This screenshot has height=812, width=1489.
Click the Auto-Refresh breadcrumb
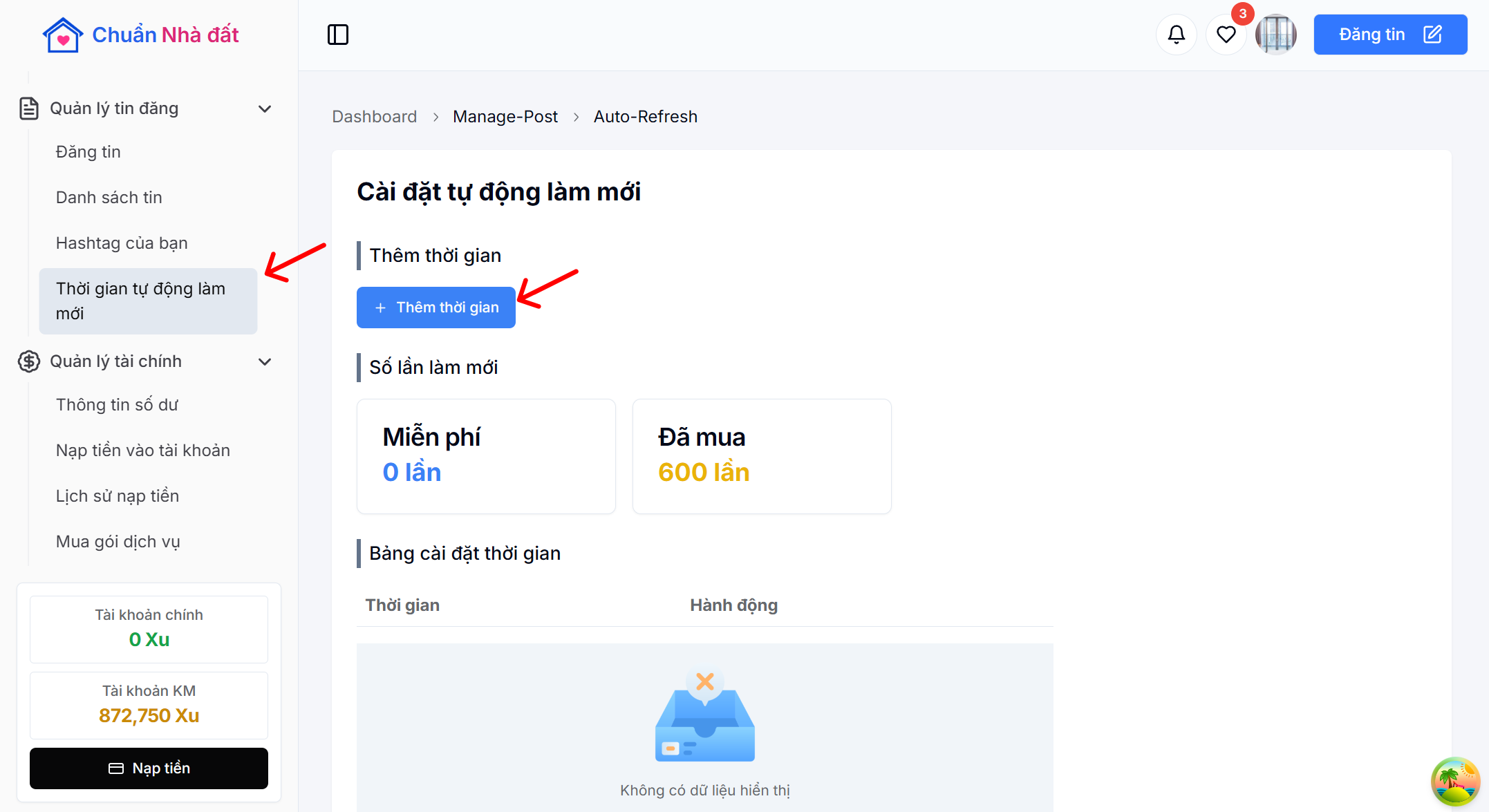tap(646, 117)
